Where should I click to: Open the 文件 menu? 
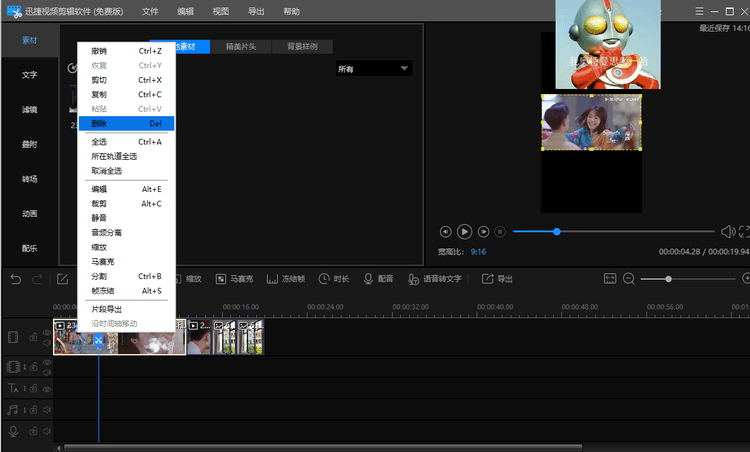click(150, 11)
